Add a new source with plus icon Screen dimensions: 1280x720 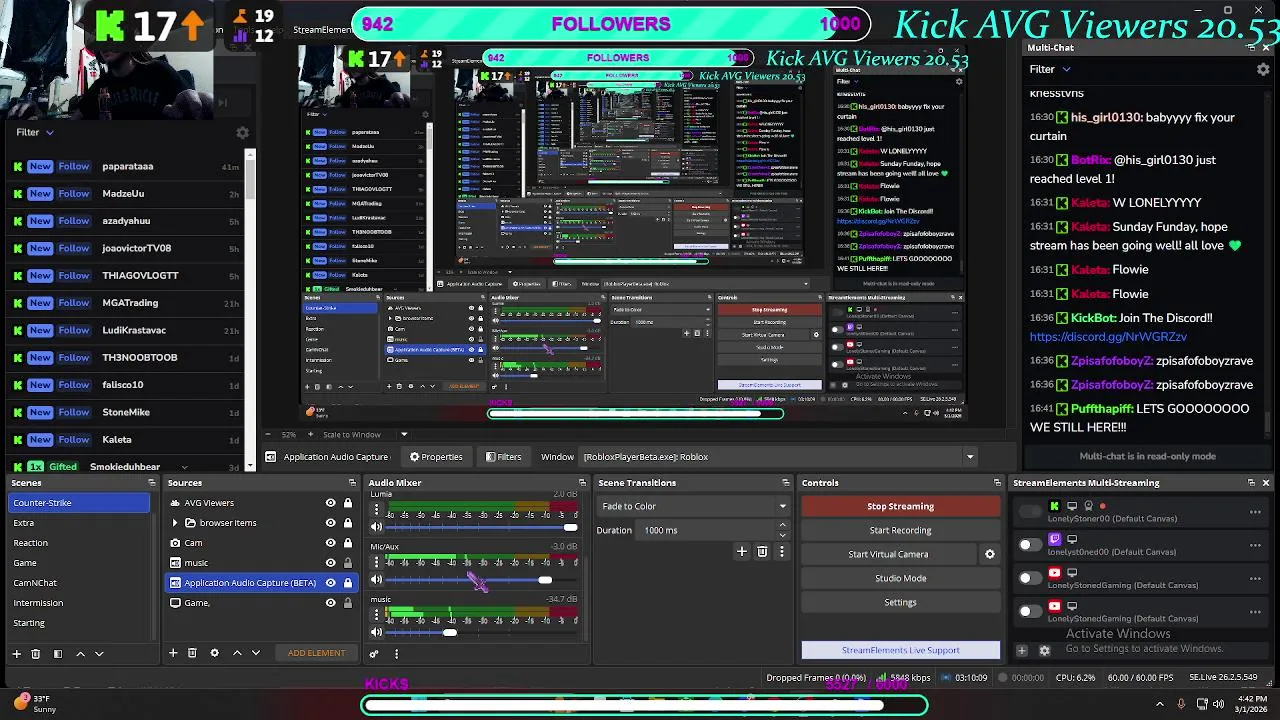click(x=173, y=653)
